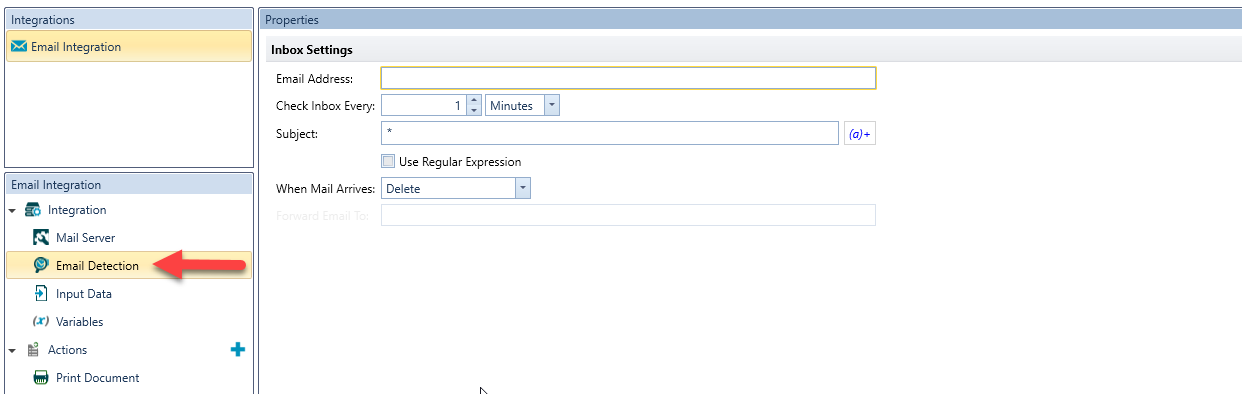Image resolution: width=1242 pixels, height=394 pixels.
Task: Add a new action with plus icon
Action: point(238,350)
